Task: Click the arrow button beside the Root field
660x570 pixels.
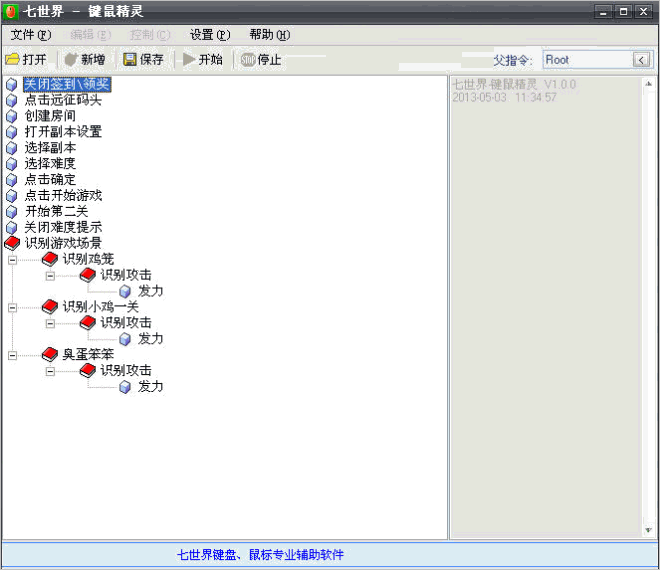Action: [x=641, y=60]
